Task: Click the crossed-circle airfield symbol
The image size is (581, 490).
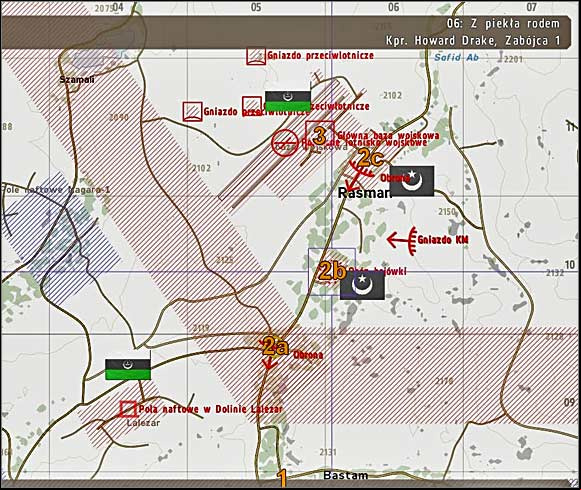Action: click(285, 143)
